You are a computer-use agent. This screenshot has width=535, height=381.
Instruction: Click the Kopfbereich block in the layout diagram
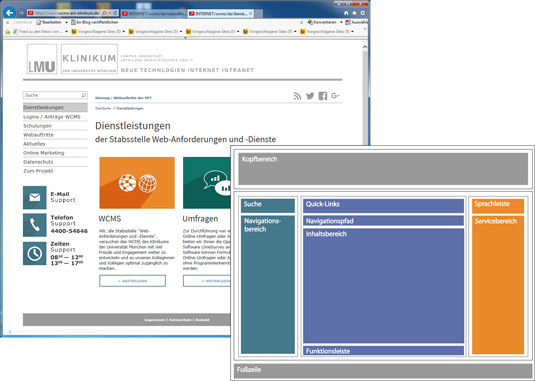(x=383, y=169)
